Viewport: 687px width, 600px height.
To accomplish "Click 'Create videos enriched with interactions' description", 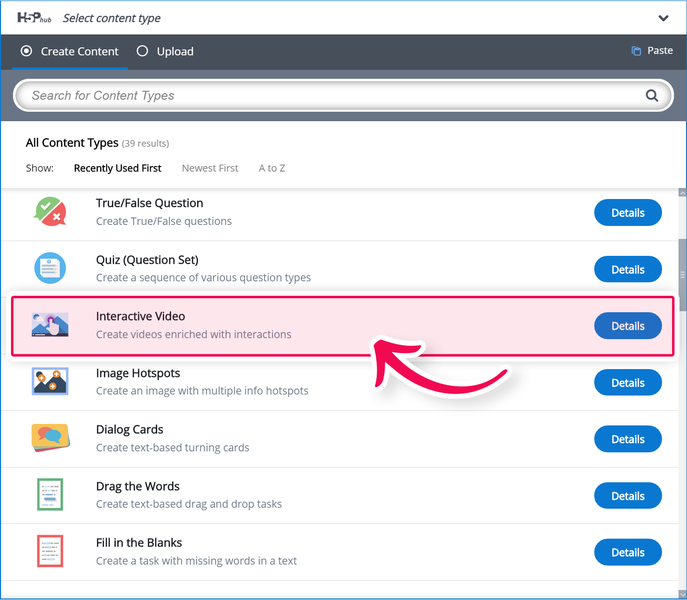I will (194, 334).
